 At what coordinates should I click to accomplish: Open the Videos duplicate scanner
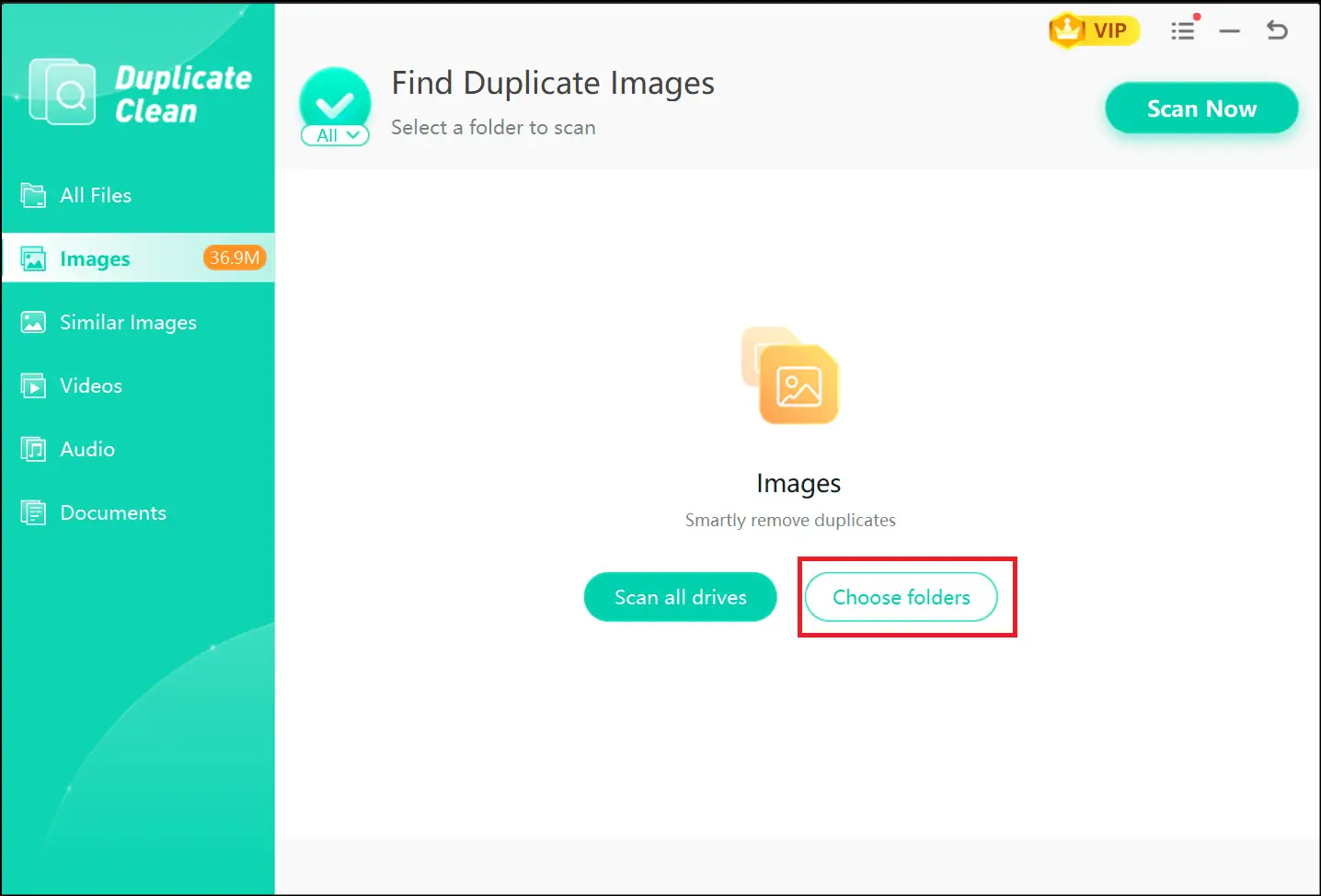tap(90, 385)
